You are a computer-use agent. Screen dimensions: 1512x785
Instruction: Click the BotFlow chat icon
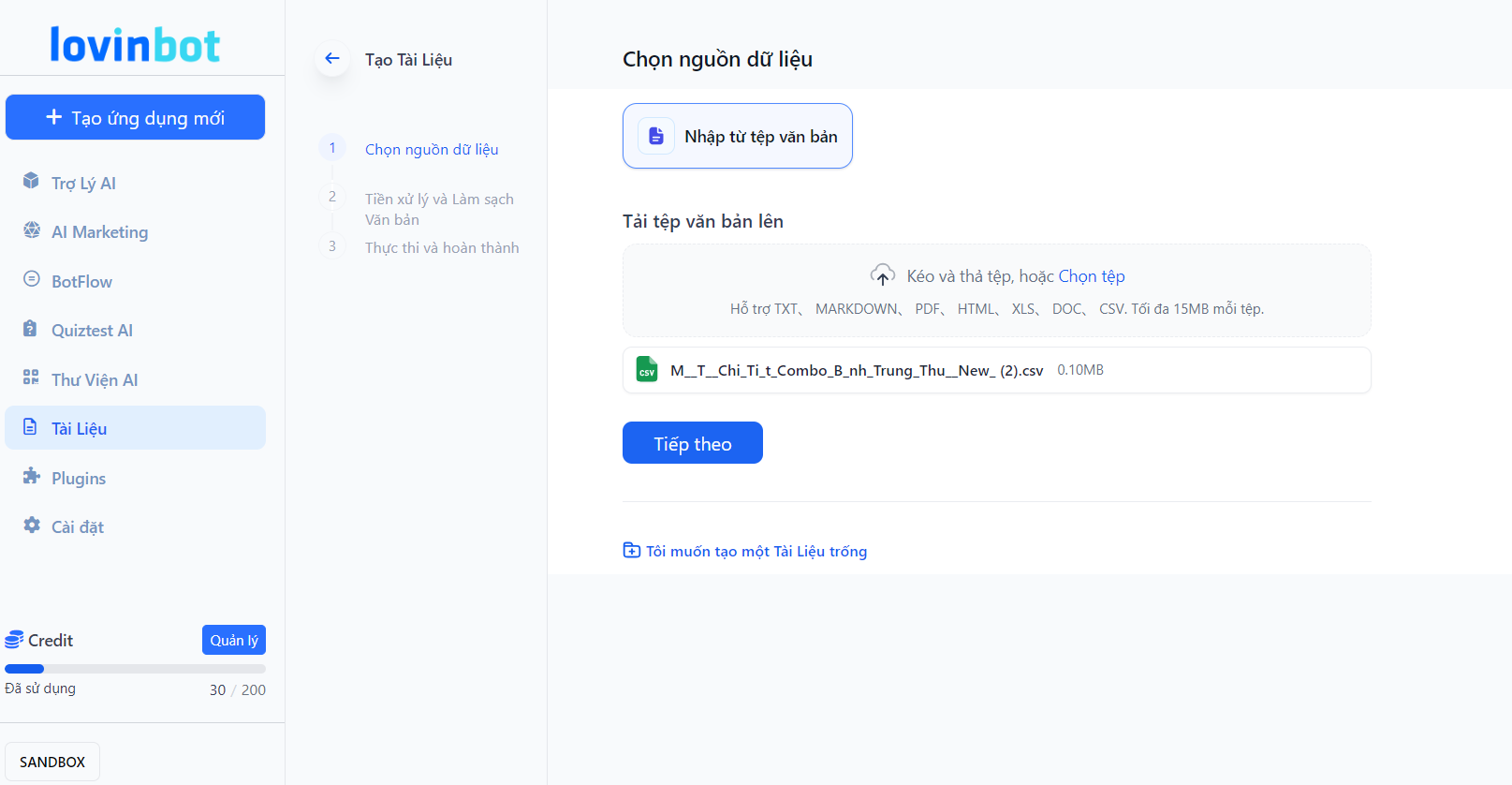coord(31,279)
